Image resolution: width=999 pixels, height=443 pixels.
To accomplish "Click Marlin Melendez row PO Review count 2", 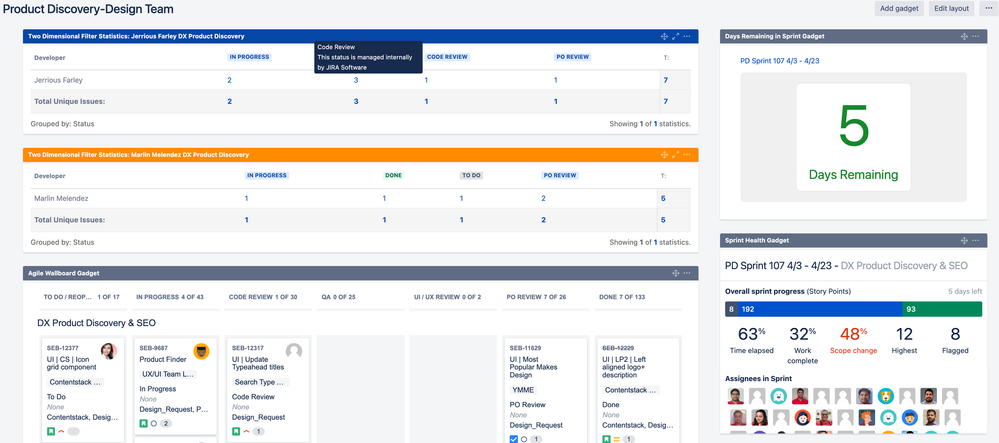I will (543, 198).
